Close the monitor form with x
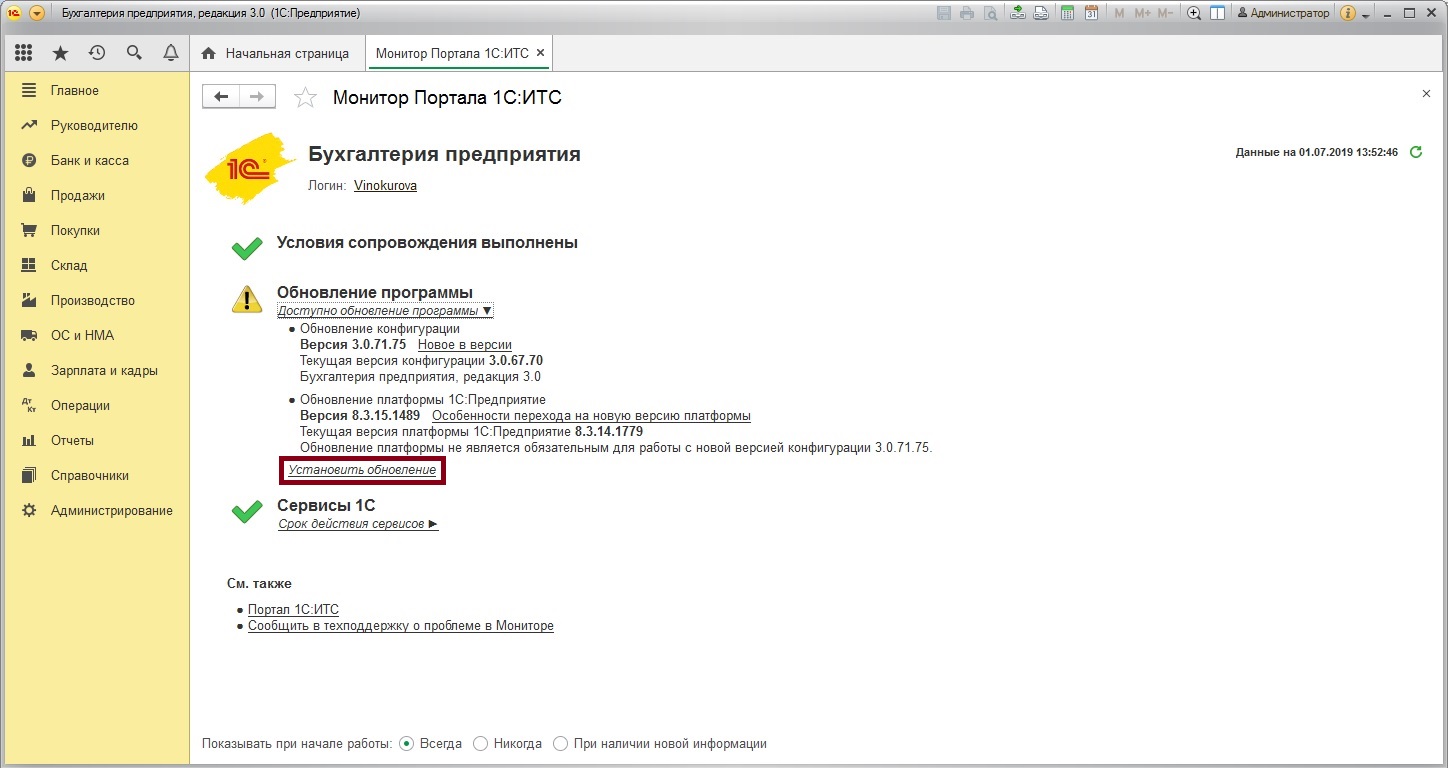The width and height of the screenshot is (1448, 768). tap(1426, 93)
